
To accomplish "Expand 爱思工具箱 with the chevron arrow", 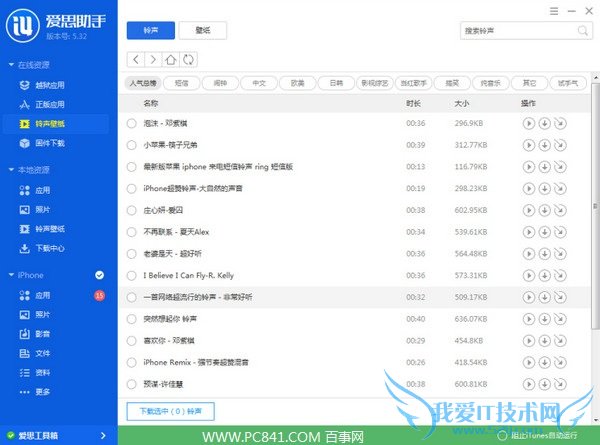I will [103, 435].
